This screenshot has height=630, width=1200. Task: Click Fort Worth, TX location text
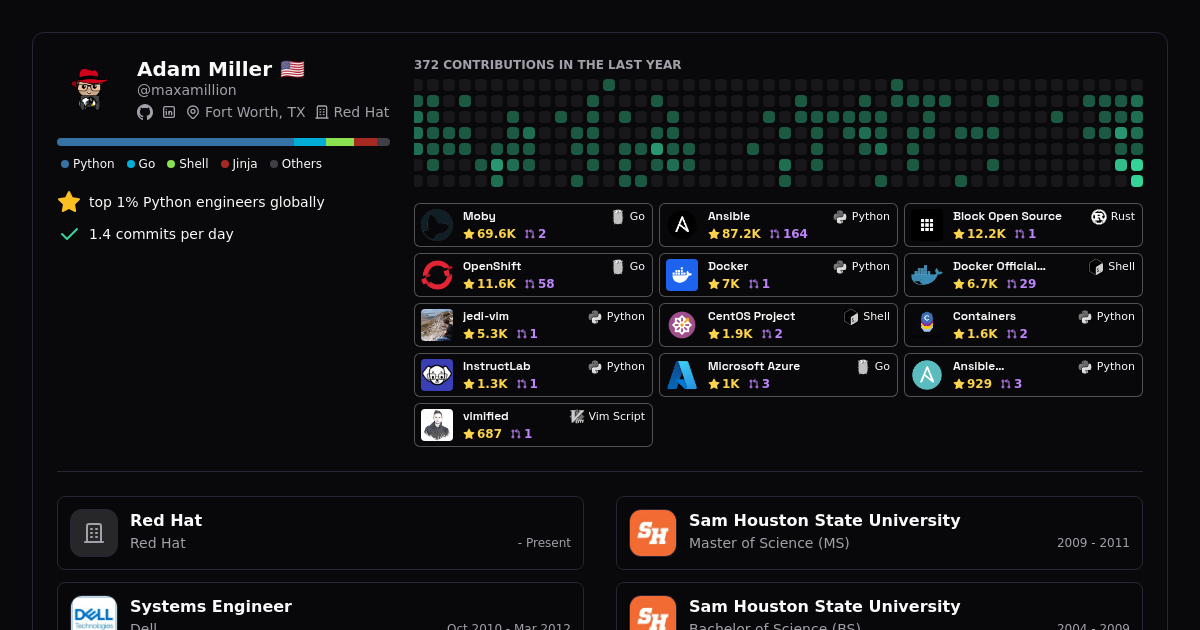(x=255, y=112)
